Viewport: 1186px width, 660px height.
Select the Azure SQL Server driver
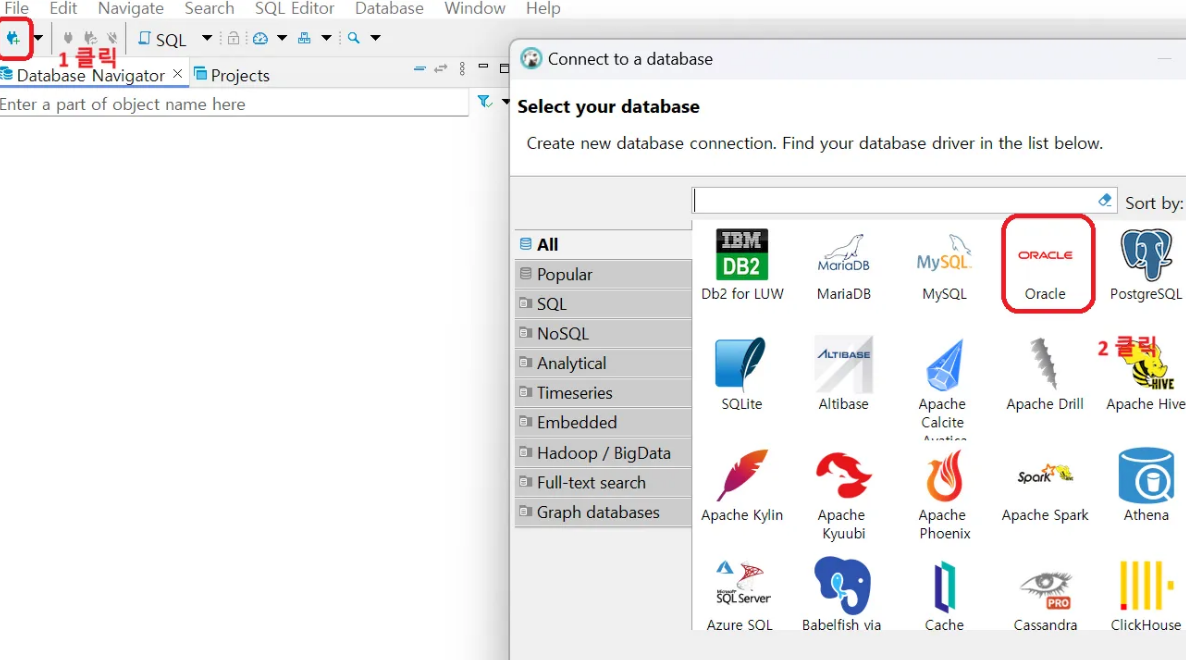coord(740,594)
